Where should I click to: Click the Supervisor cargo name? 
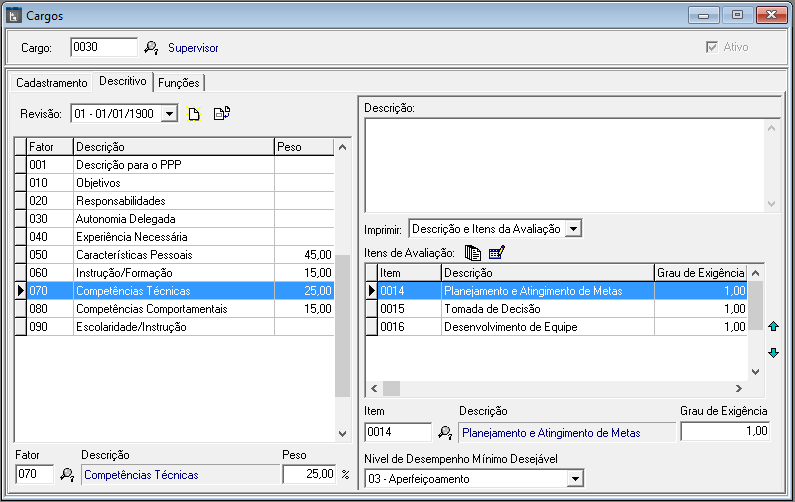(193, 48)
